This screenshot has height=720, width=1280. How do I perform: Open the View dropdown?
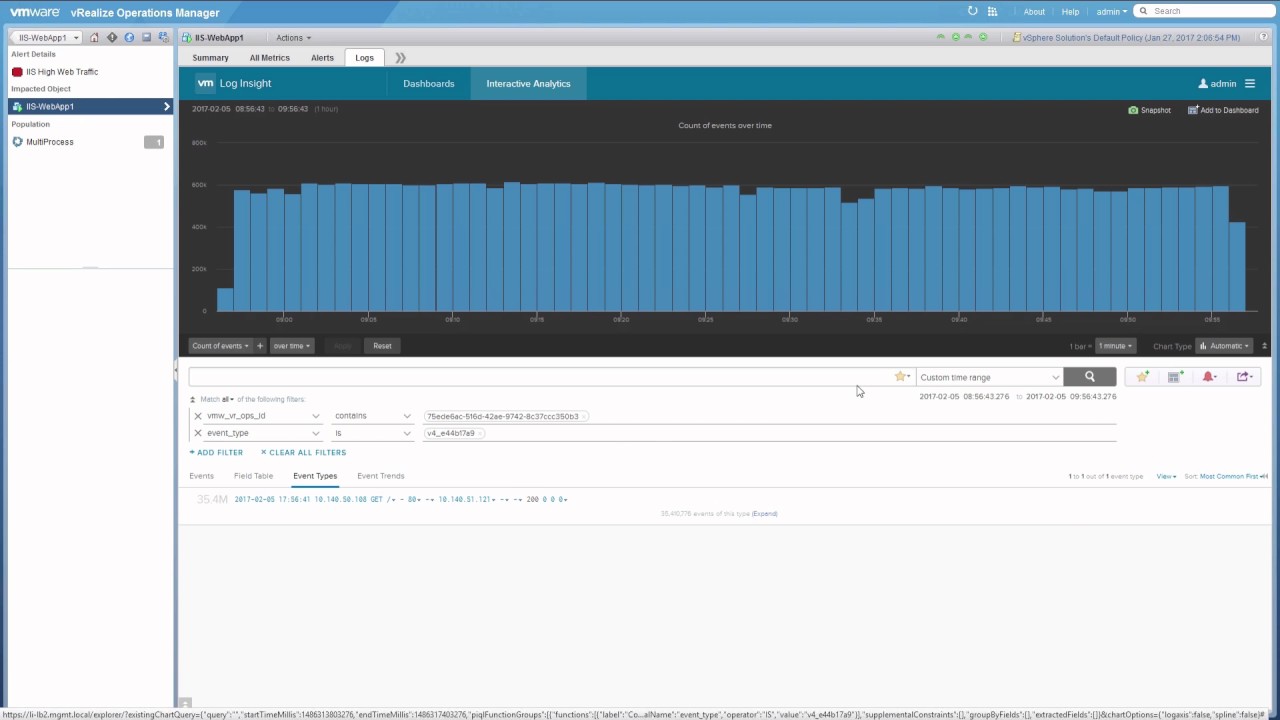coord(1166,476)
